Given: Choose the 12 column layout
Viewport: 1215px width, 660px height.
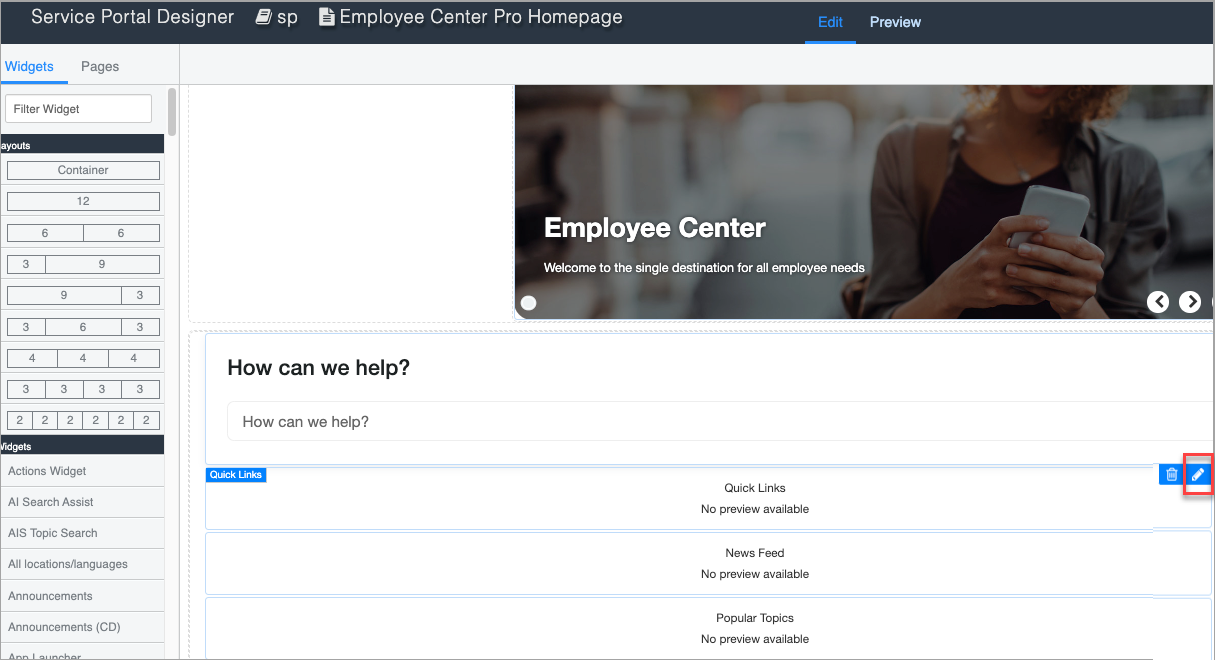Looking at the screenshot, I should pos(83,201).
